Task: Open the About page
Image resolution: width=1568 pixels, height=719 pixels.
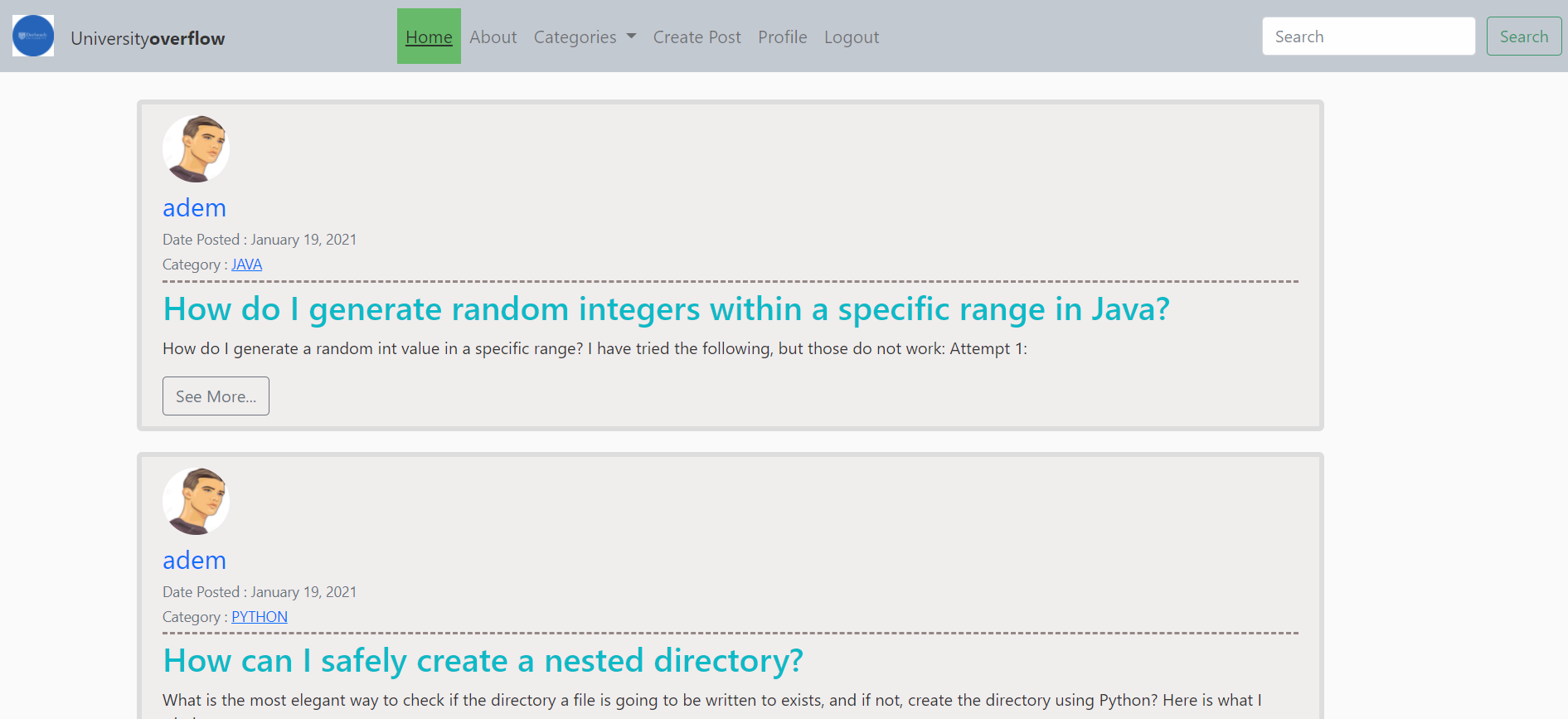Action: [493, 36]
